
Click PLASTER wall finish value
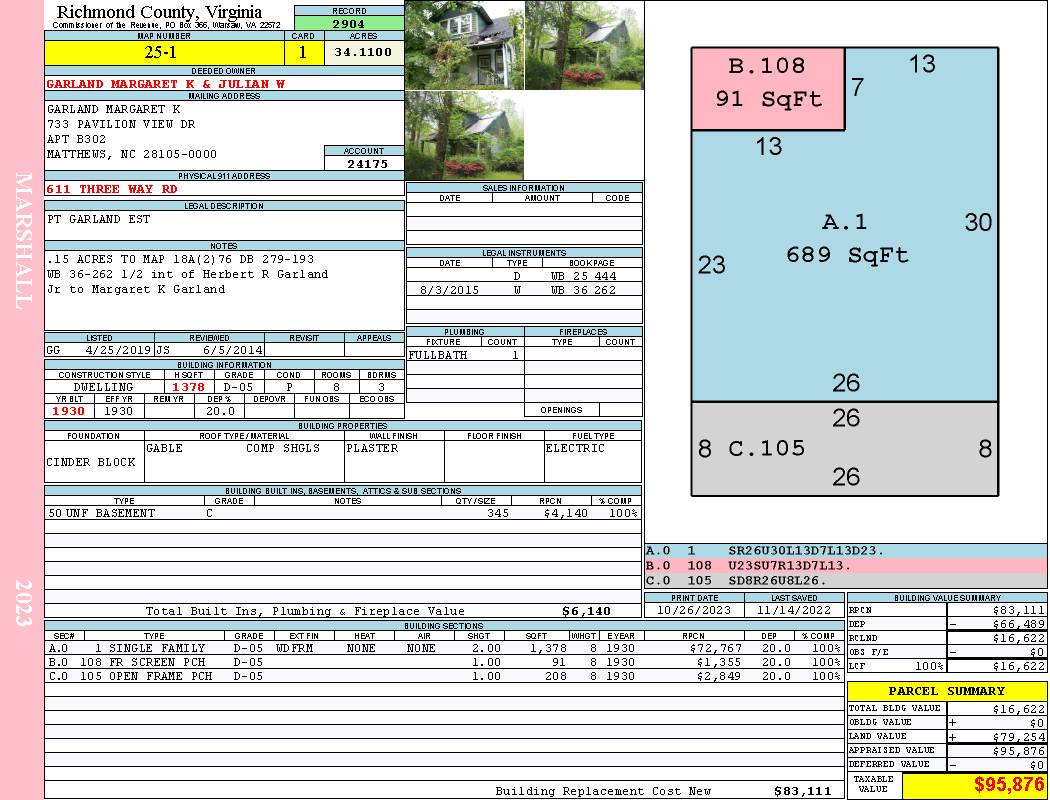pyautogui.click(x=372, y=448)
